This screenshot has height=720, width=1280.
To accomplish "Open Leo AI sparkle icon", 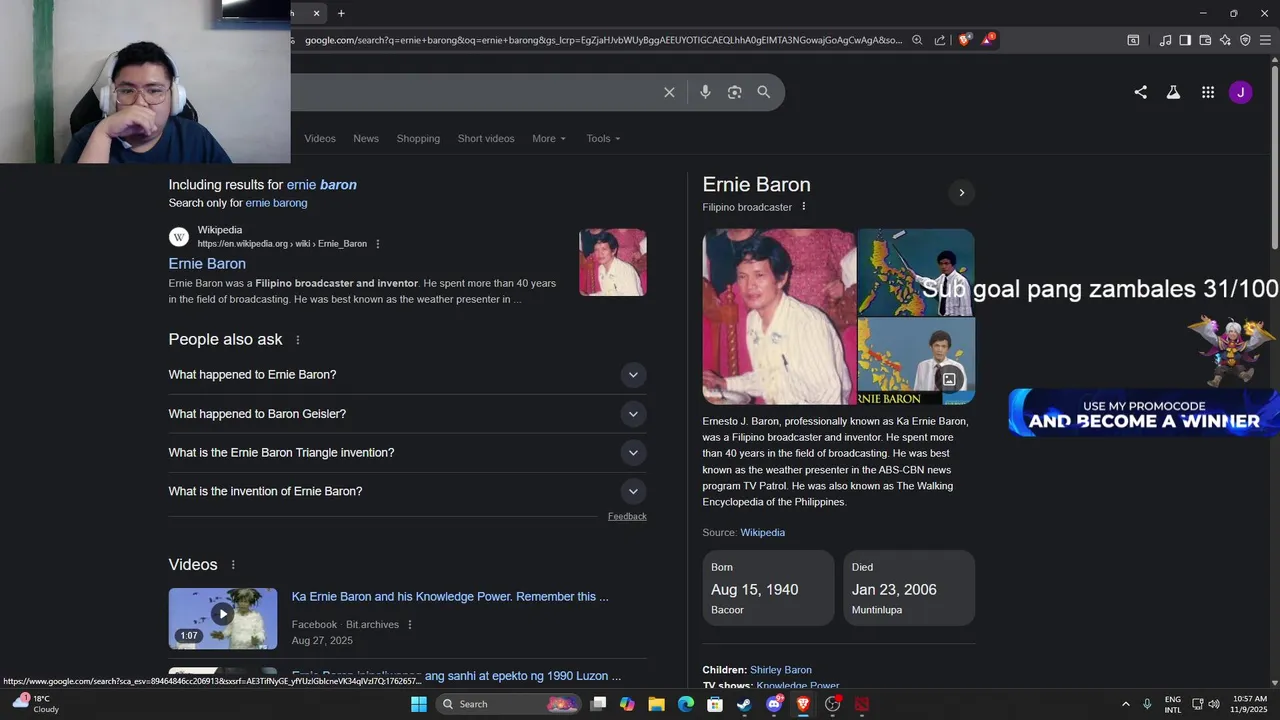I will click(1225, 40).
